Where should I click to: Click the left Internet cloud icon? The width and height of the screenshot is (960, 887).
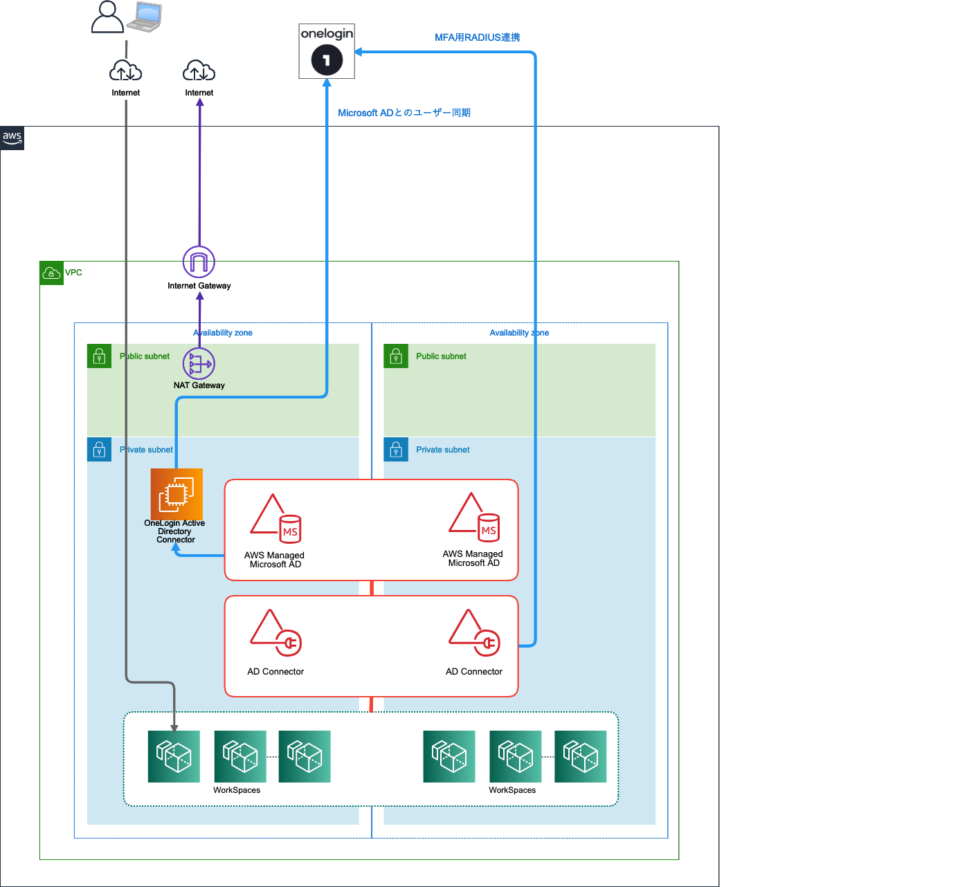[126, 71]
